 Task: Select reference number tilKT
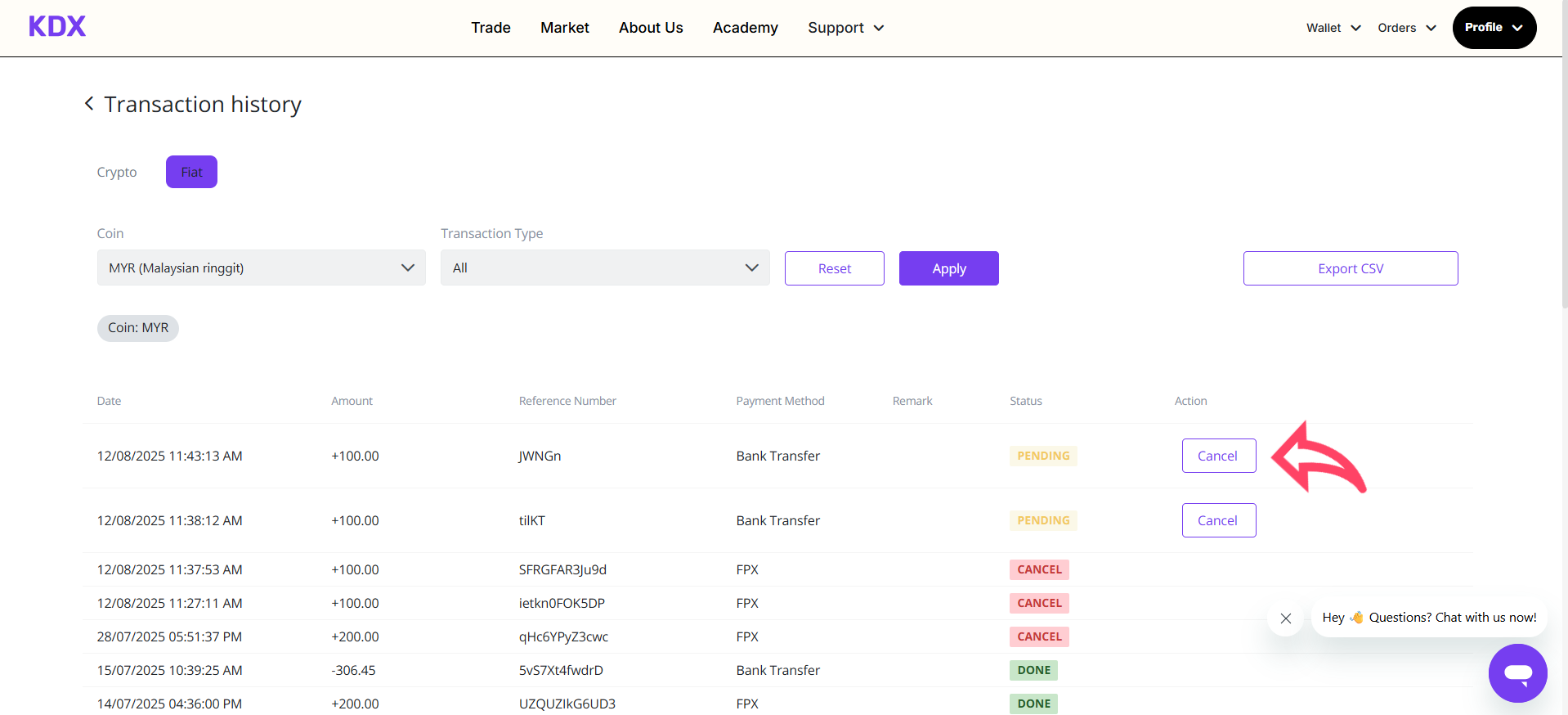pos(531,520)
